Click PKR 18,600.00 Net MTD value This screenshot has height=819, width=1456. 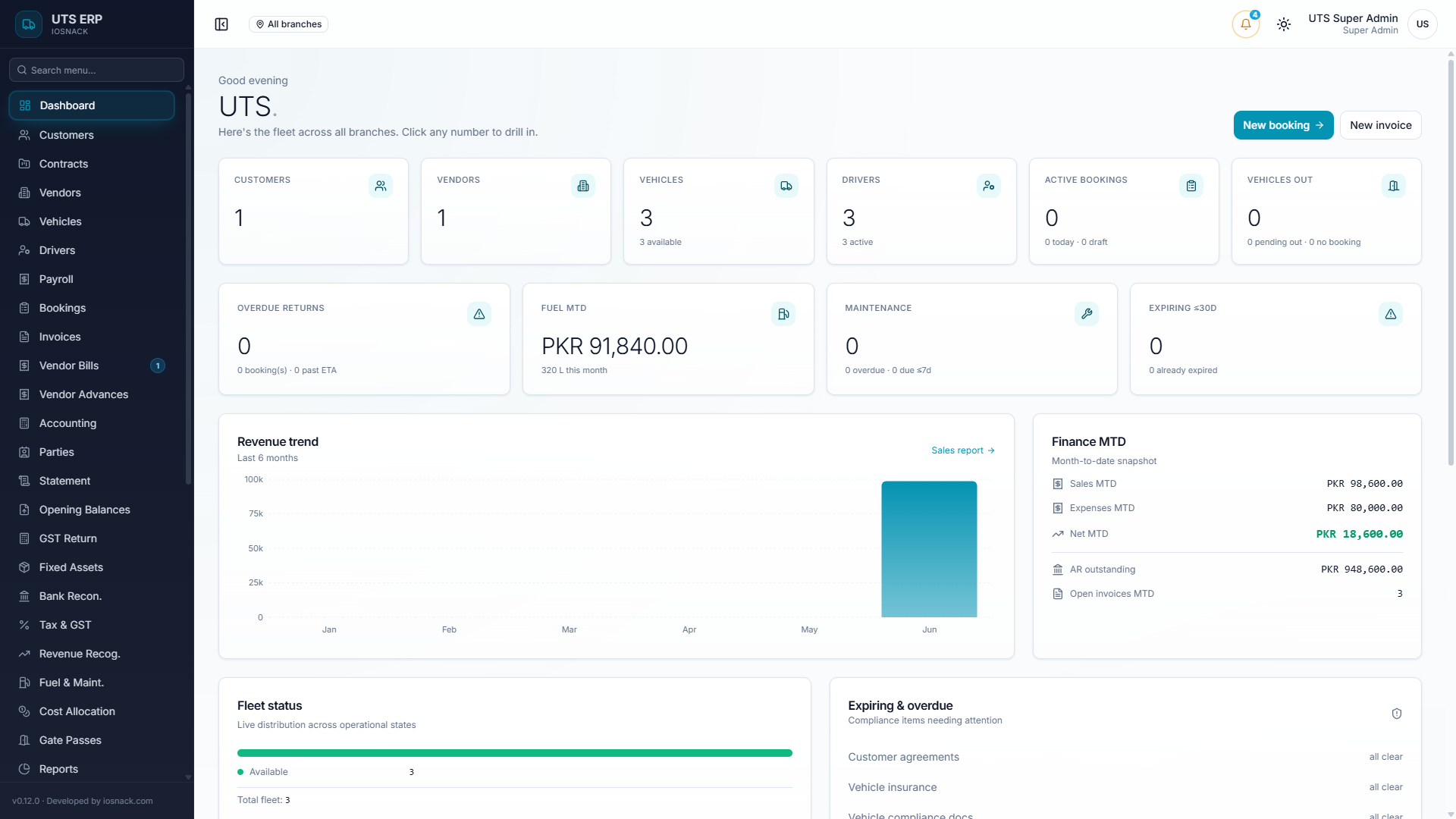(x=1359, y=534)
